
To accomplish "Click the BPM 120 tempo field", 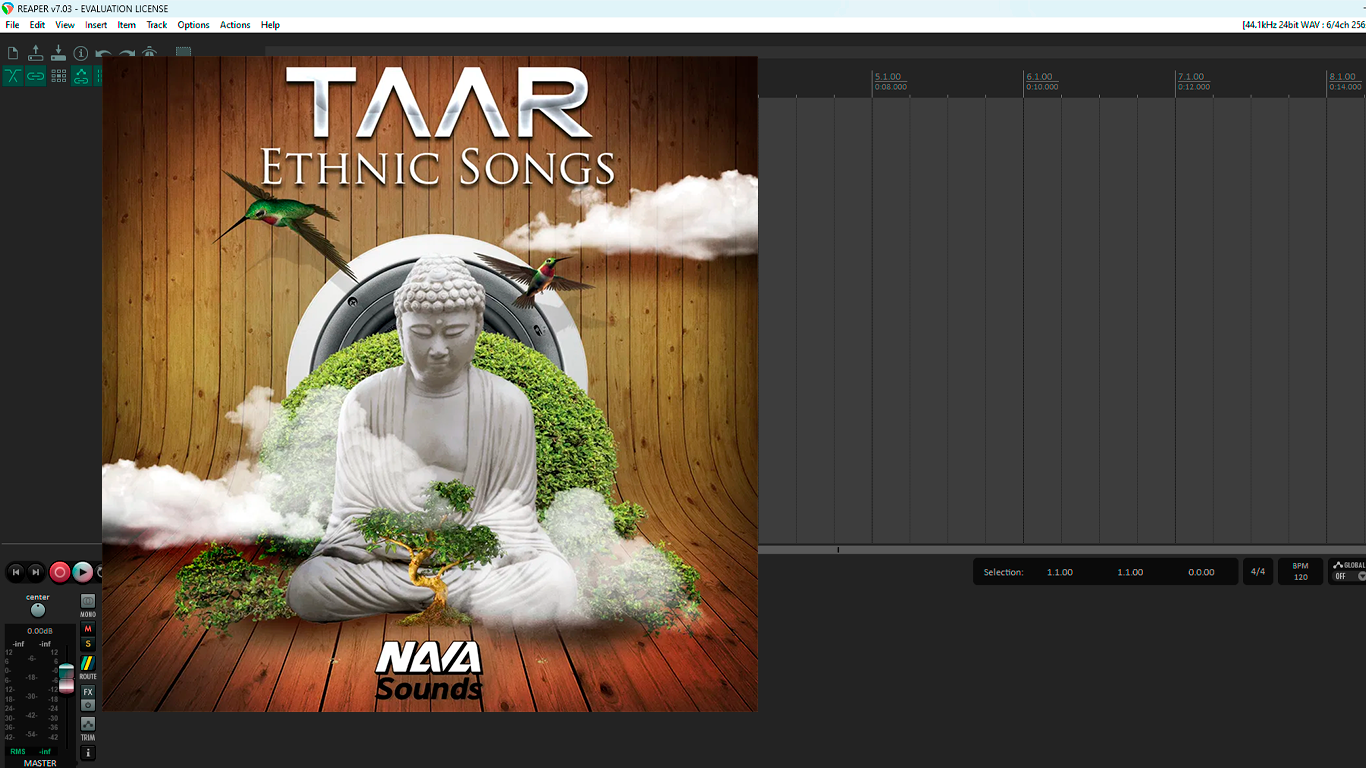I will click(1300, 572).
